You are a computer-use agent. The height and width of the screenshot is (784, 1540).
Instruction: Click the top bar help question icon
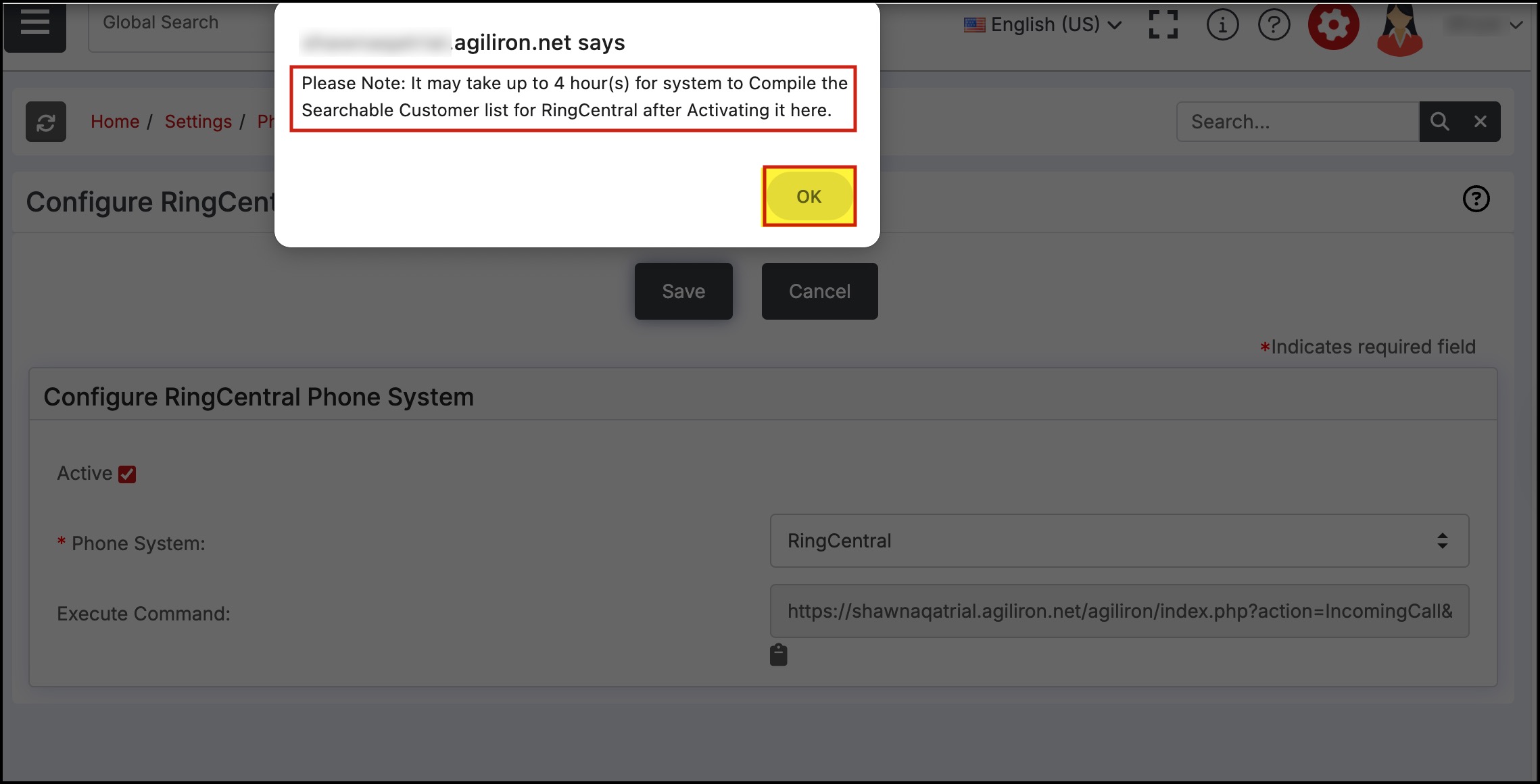(x=1274, y=26)
